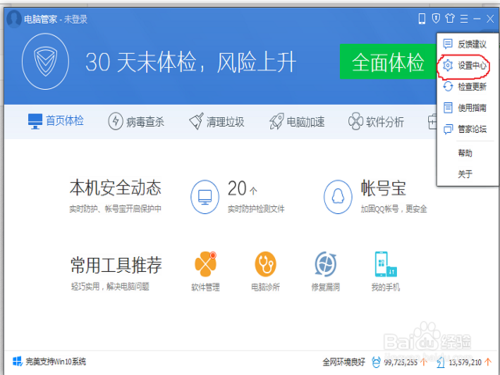Click the Windows logo in status bar
The width and height of the screenshot is (500, 375).
tap(17, 361)
